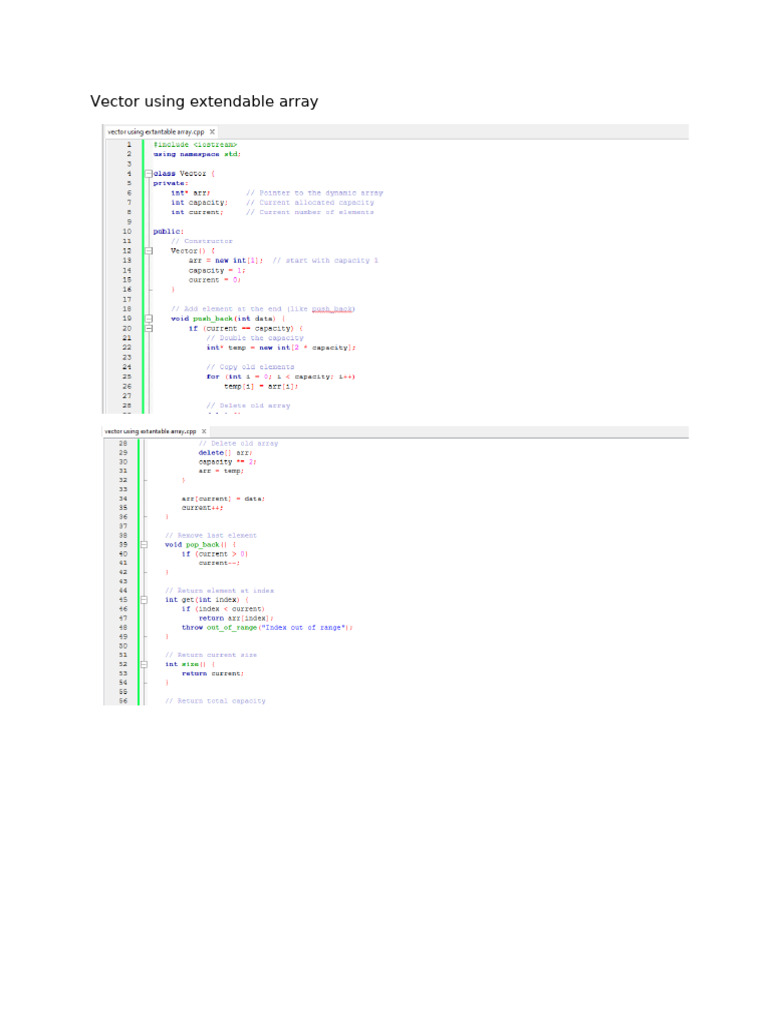
Task: Click the // Copy old elements comment
Action: point(251,367)
